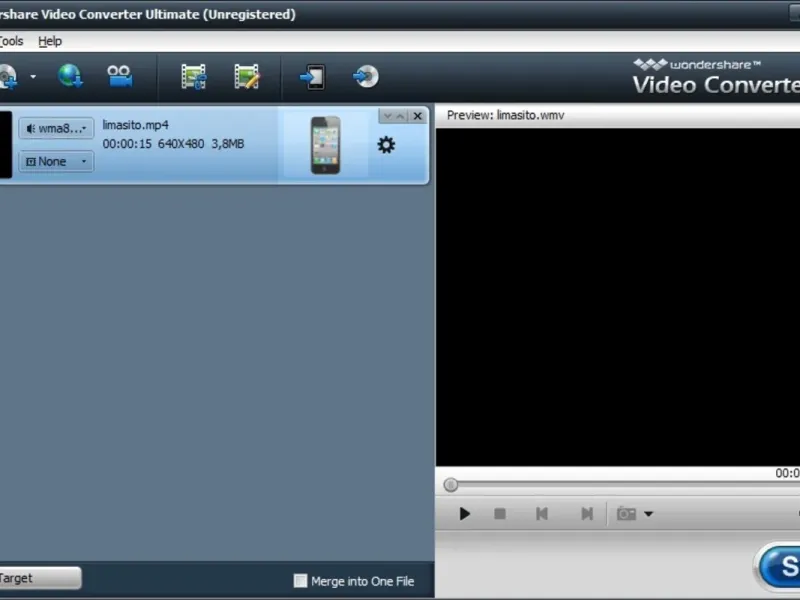Open output settings gear for limasito.mp4
This screenshot has height=600, width=800.
click(x=386, y=145)
